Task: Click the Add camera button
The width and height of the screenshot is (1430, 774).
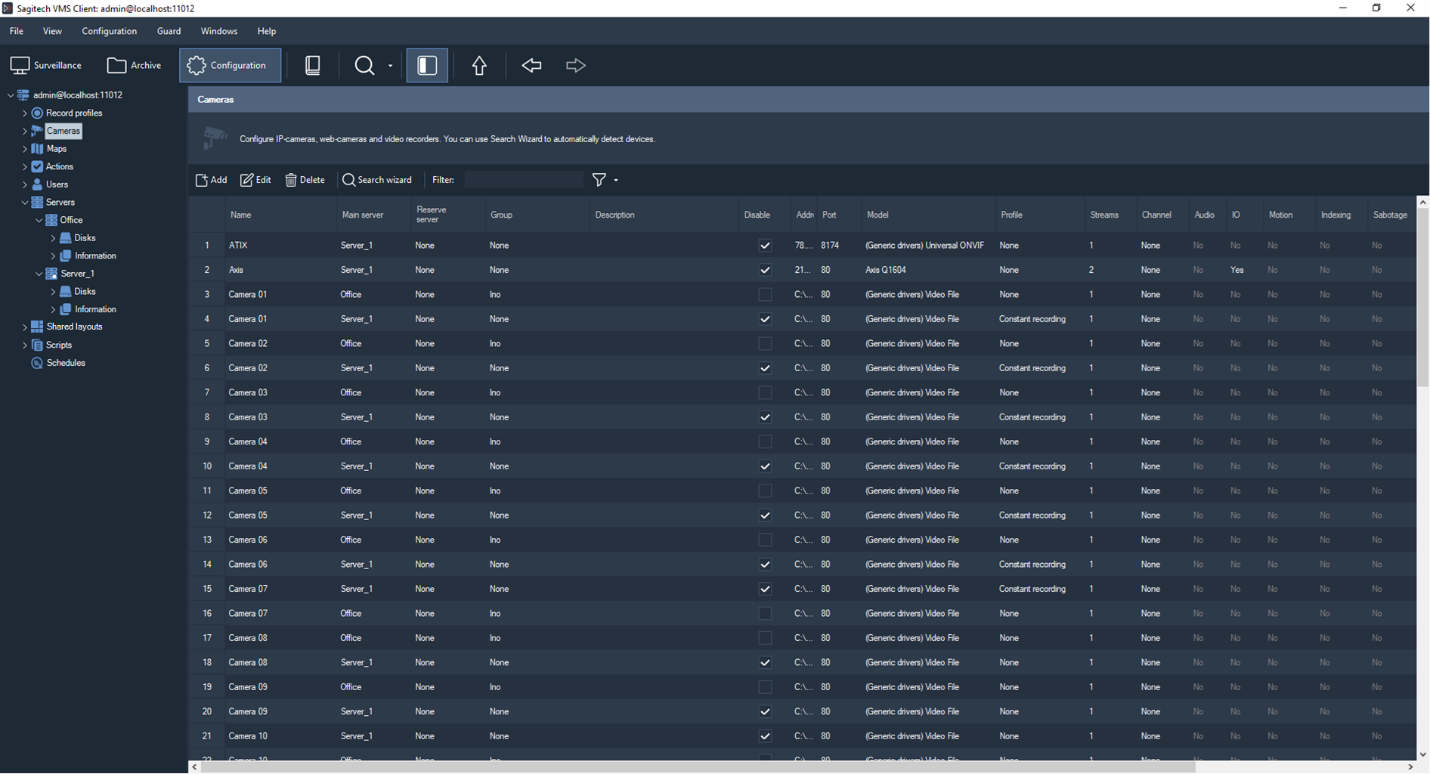Action: tap(211, 180)
